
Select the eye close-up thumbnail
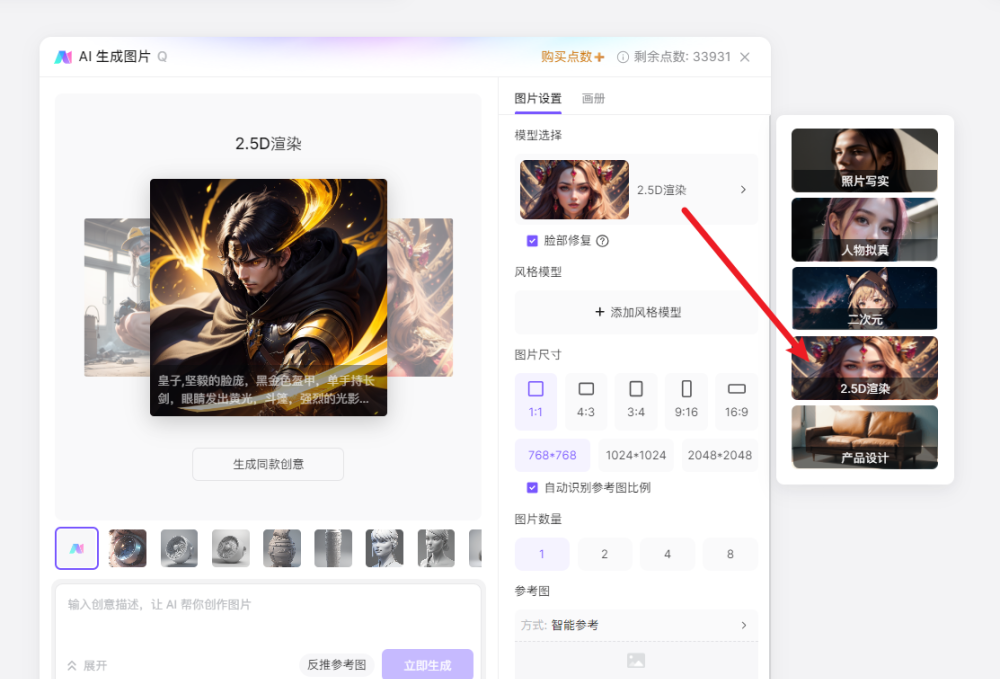[x=128, y=548]
